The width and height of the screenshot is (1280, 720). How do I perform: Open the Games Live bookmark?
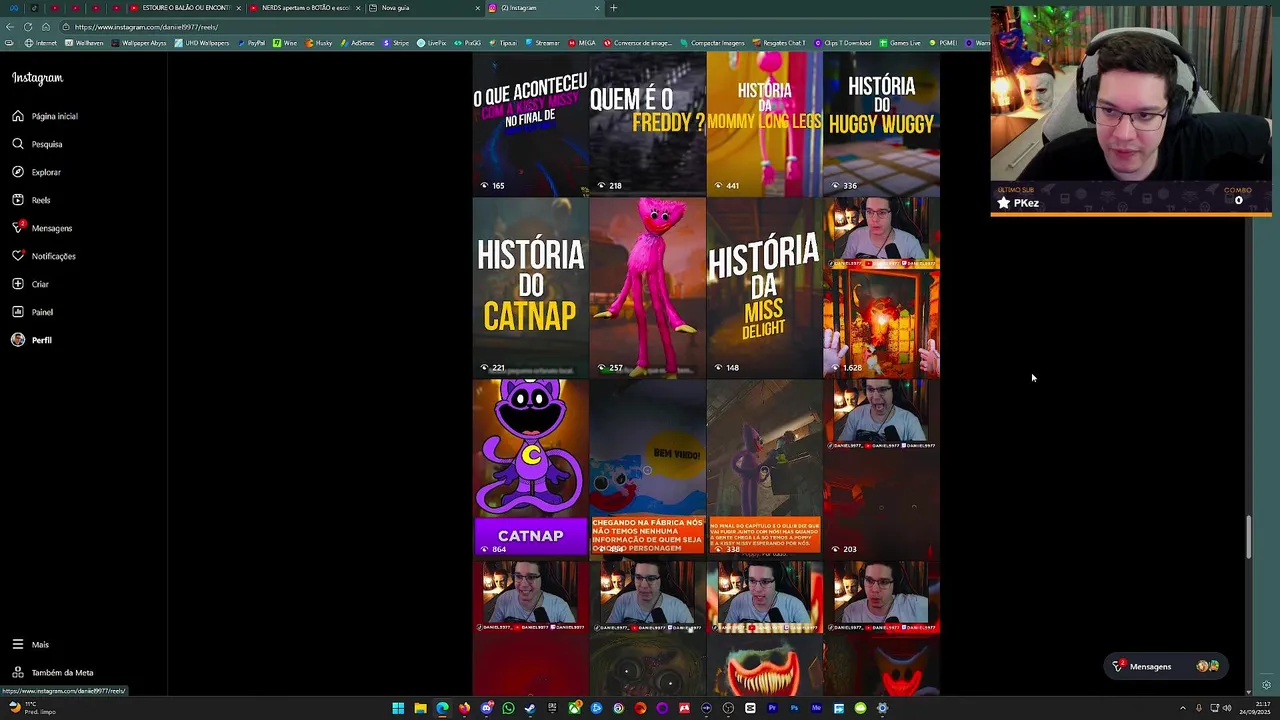tap(900, 43)
